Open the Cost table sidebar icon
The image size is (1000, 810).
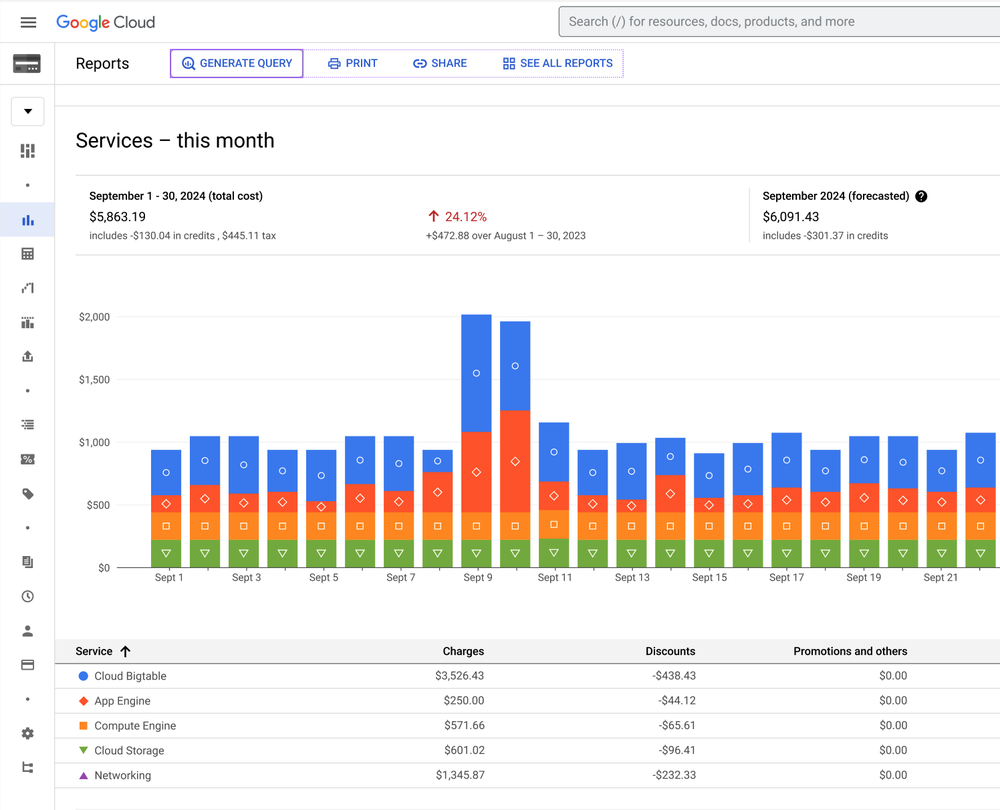pyautogui.click(x=27, y=254)
